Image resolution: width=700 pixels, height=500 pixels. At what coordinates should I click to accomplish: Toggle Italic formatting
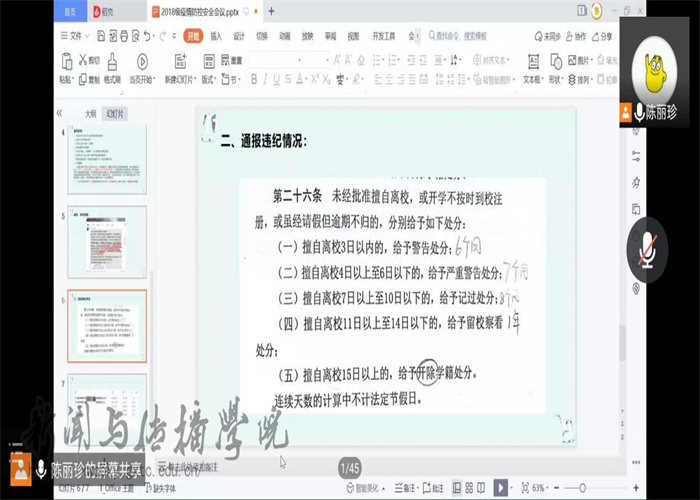point(265,79)
